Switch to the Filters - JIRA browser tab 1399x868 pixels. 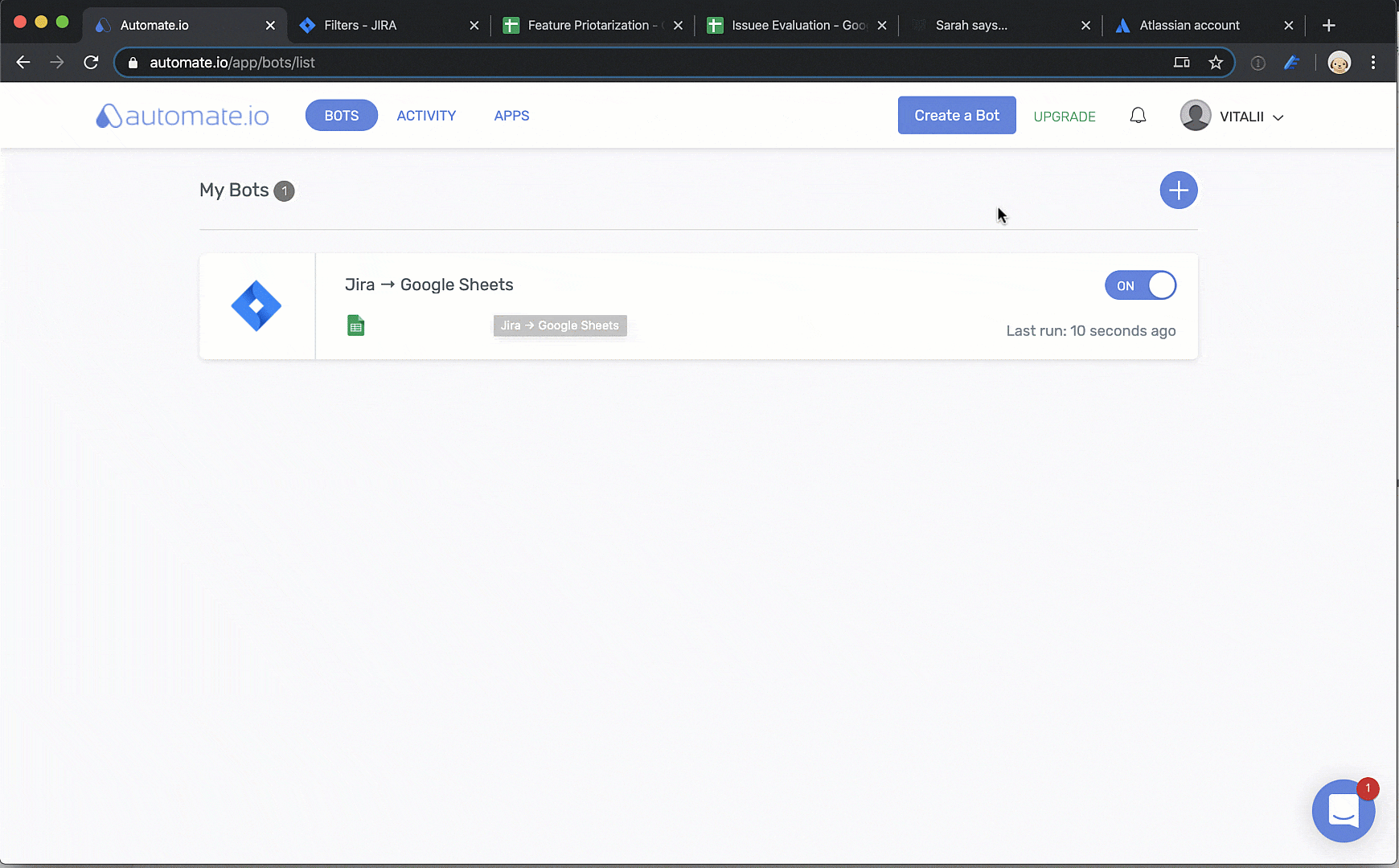coord(389,26)
